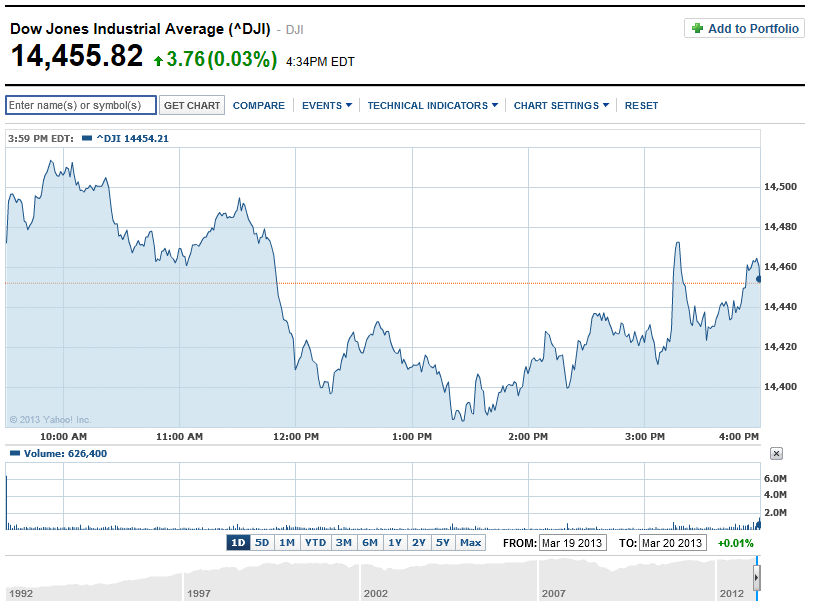
Task: Click the green up arrow beside price change
Action: [158, 61]
